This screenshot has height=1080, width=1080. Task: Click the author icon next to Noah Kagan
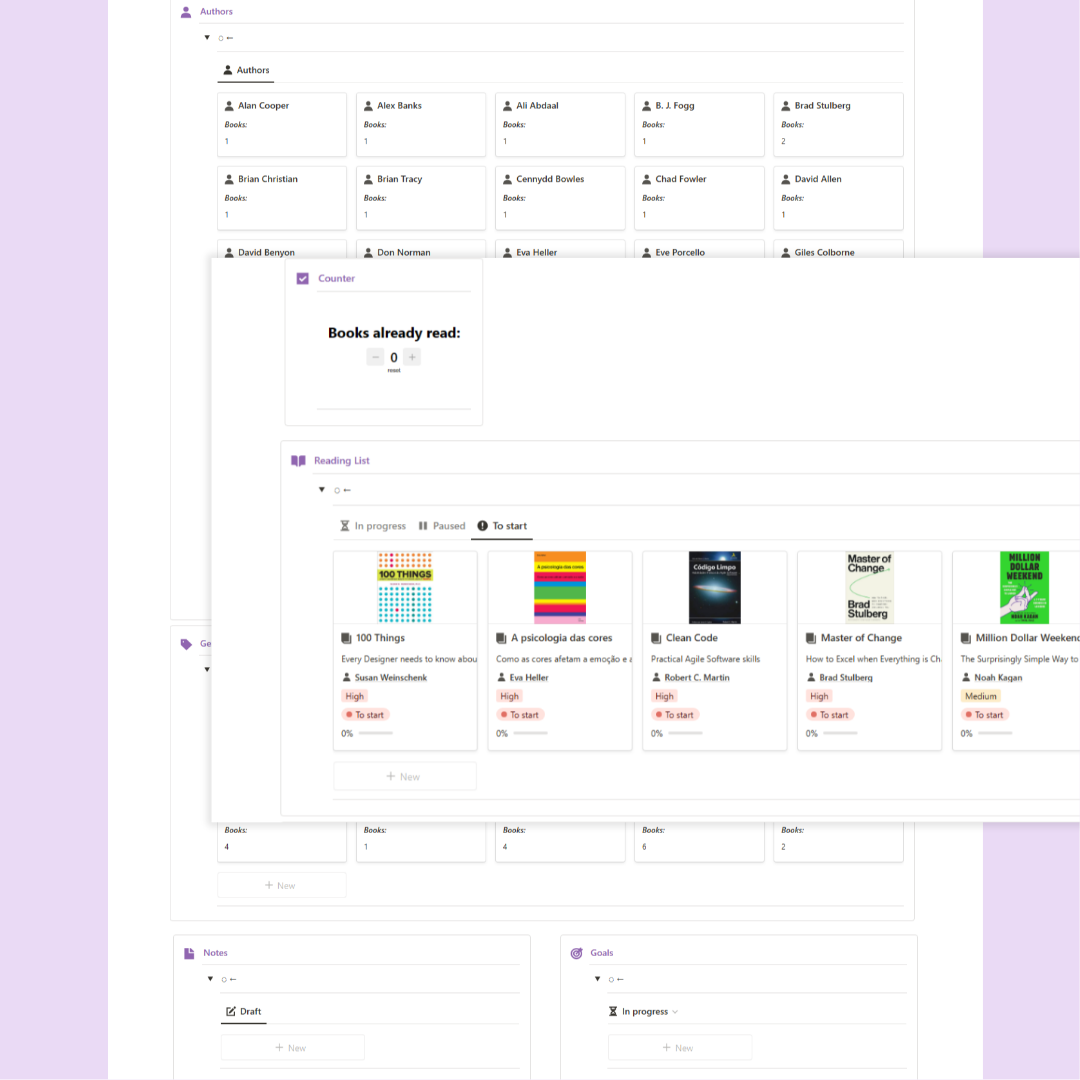pyautogui.click(x=966, y=678)
